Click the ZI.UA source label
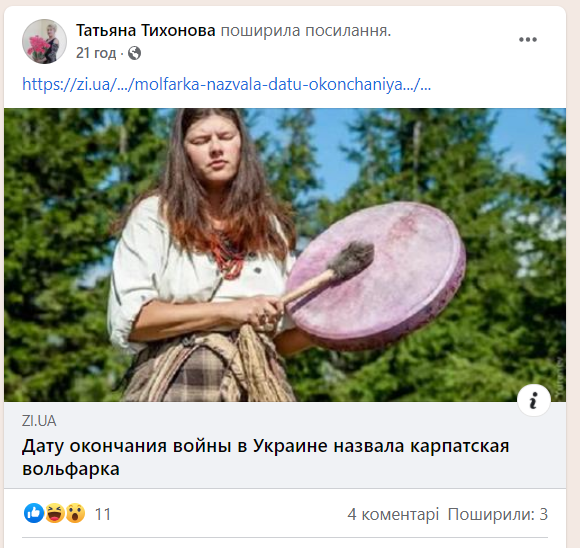This screenshot has width=580, height=548. click(39, 421)
